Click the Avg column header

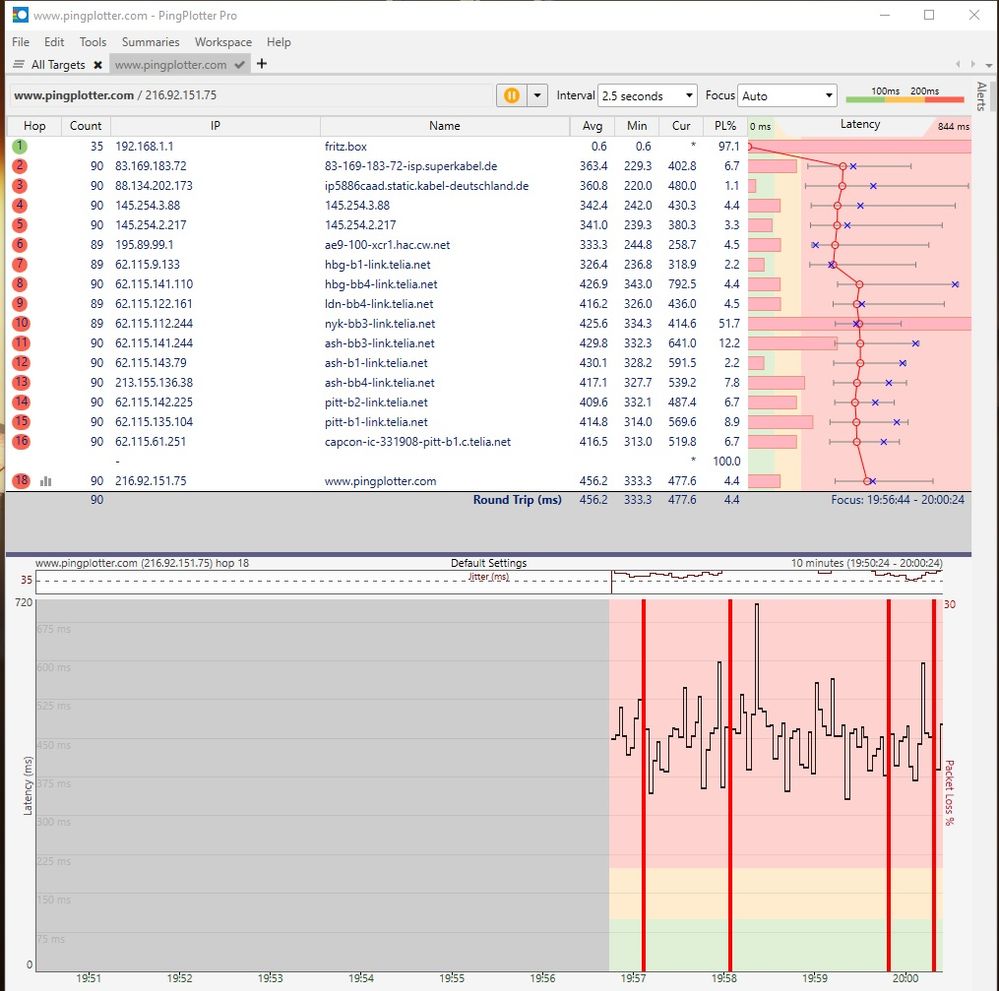(593, 126)
